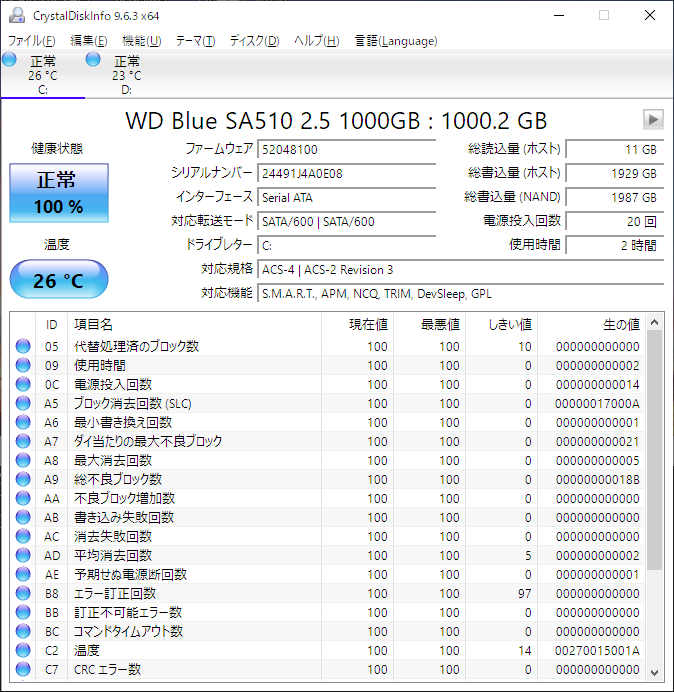This screenshot has width=674, height=692.
Task: Click the 26 °C temperature button
Action: [x=59, y=279]
